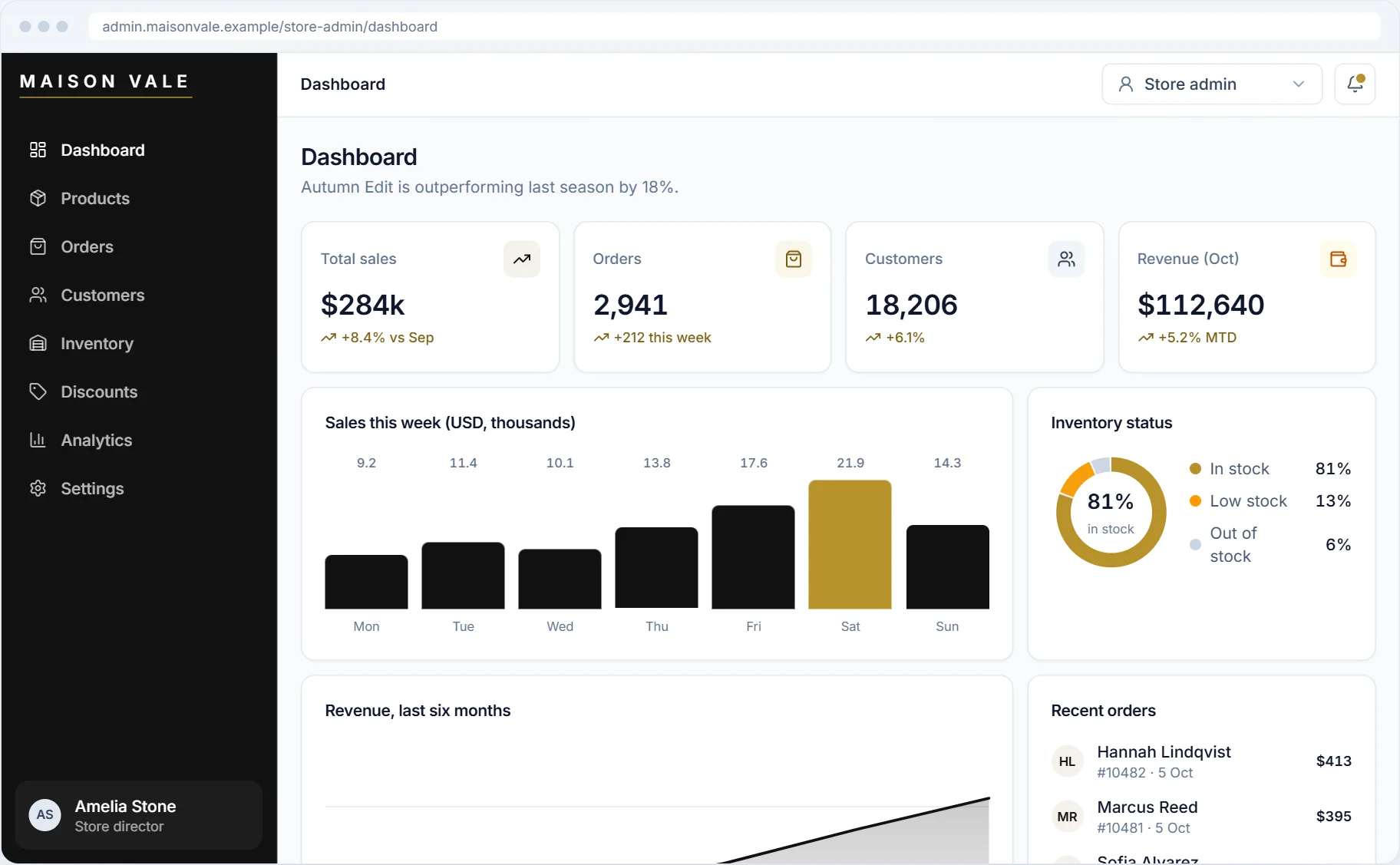Click the MR avatar of Marcus Reed
Viewport: 1400px width, 865px height.
(x=1067, y=817)
